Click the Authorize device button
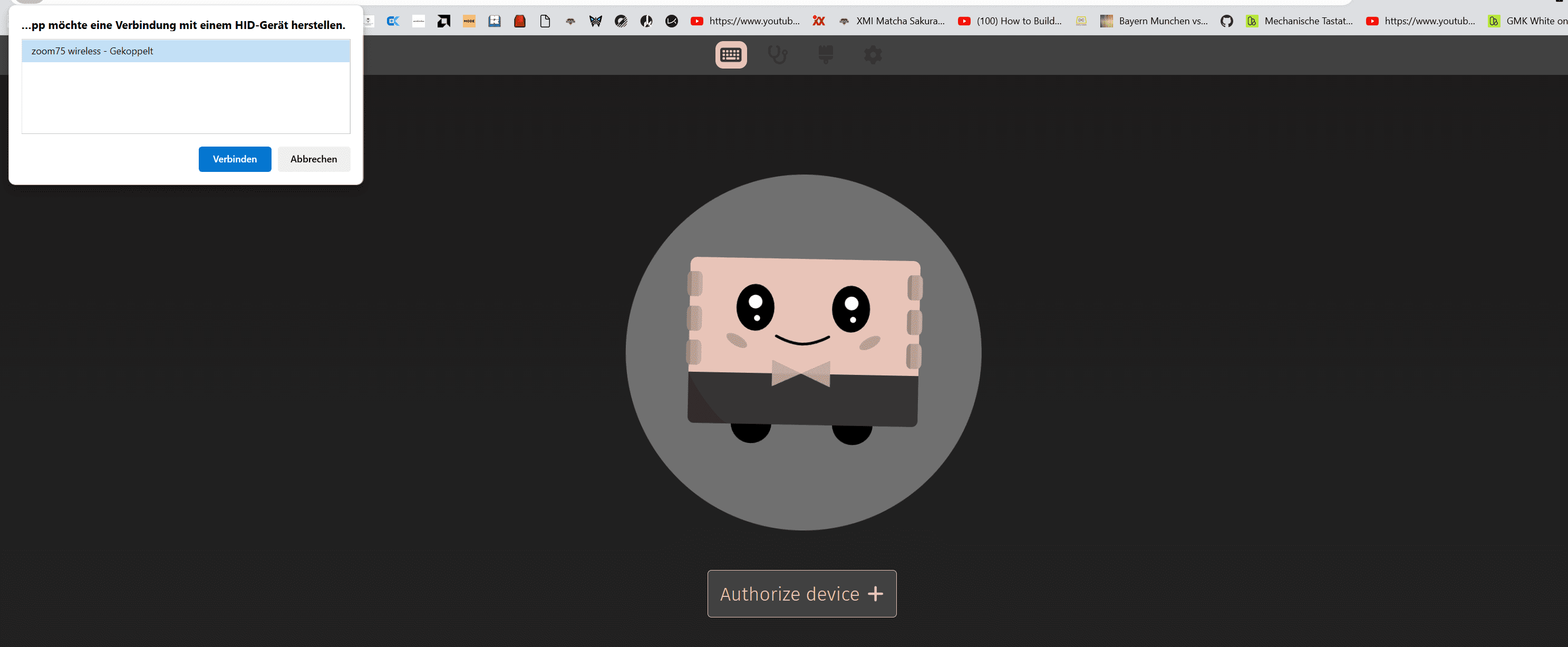 point(801,593)
